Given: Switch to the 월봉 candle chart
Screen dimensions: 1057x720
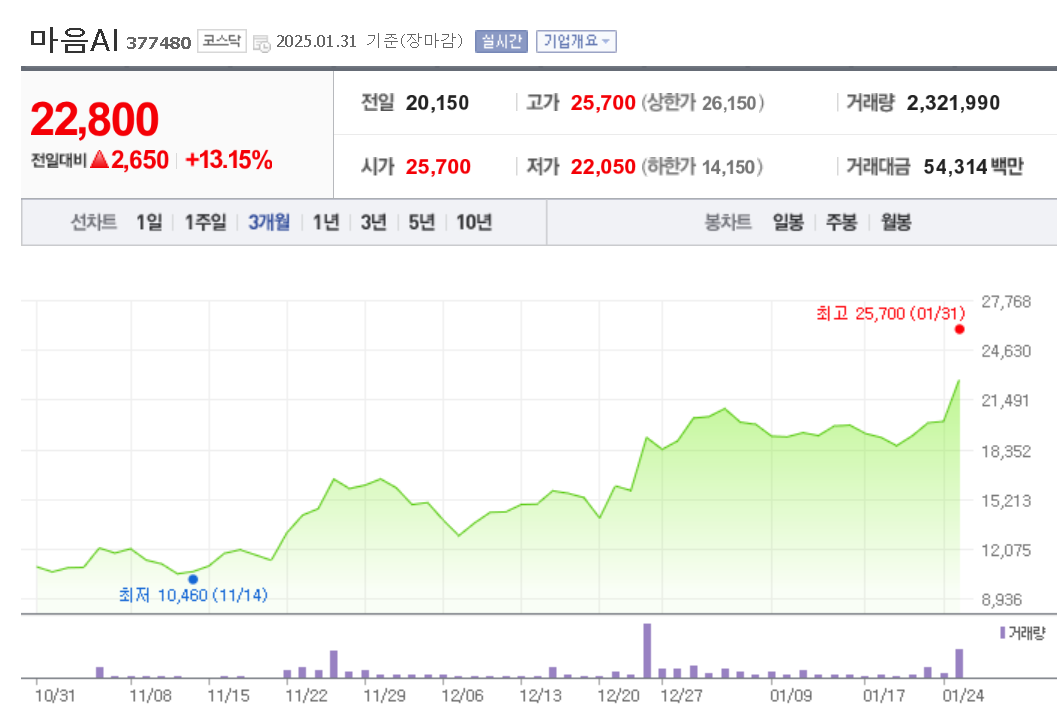Looking at the screenshot, I should pos(896,222).
